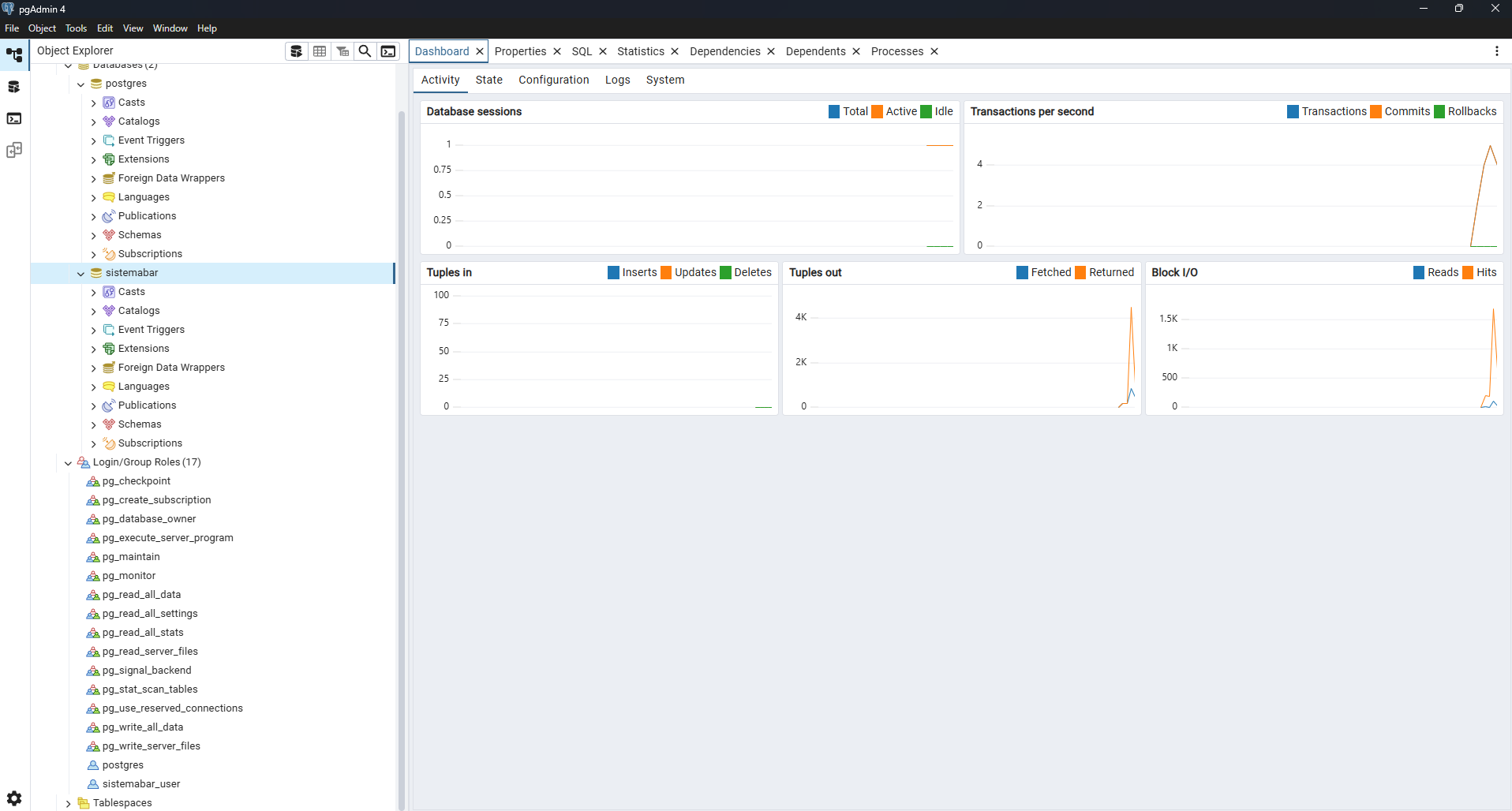Select the pg_checkpoint role
Image resolution: width=1512 pixels, height=811 pixels.
pyautogui.click(x=136, y=481)
